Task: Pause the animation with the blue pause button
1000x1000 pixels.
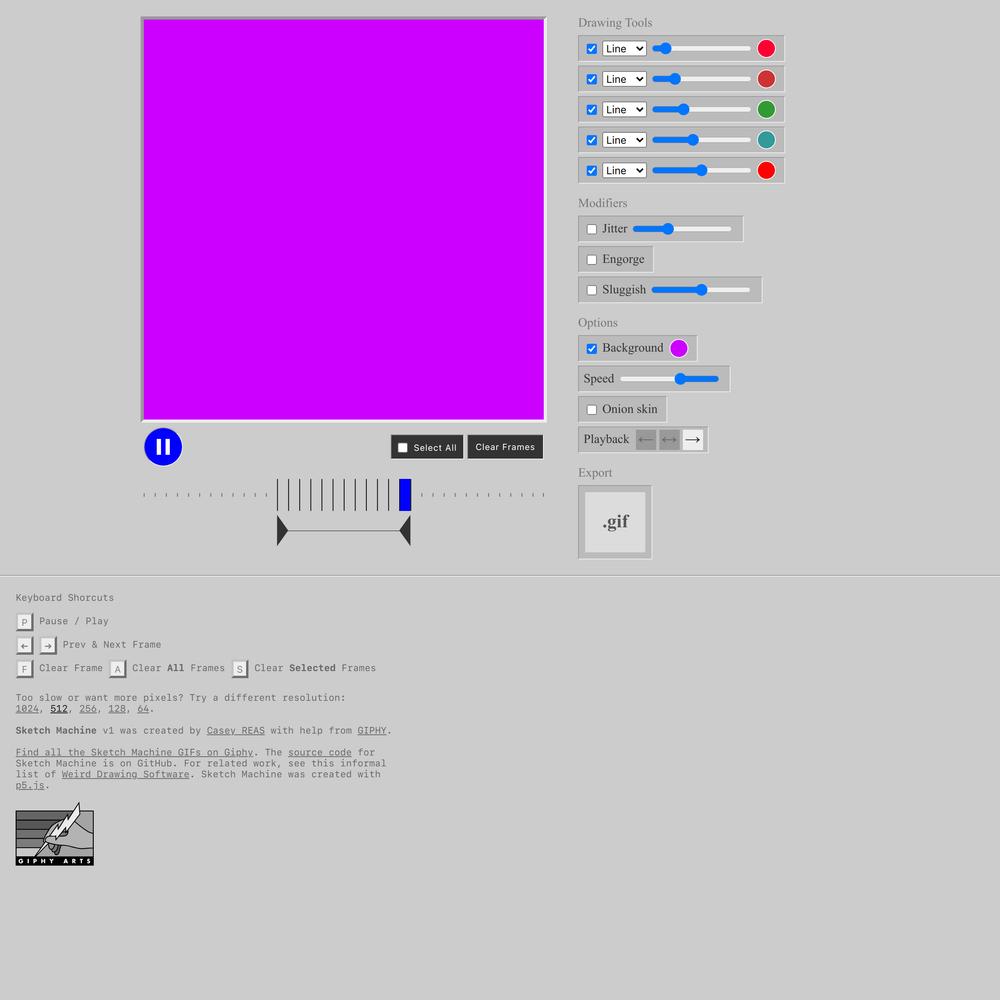Action: pos(163,446)
